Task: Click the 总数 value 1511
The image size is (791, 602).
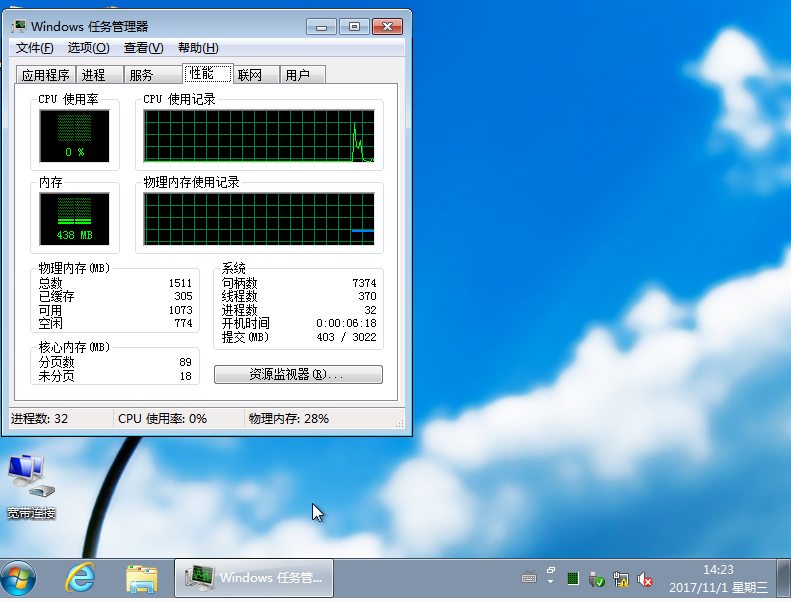Action: click(x=181, y=283)
